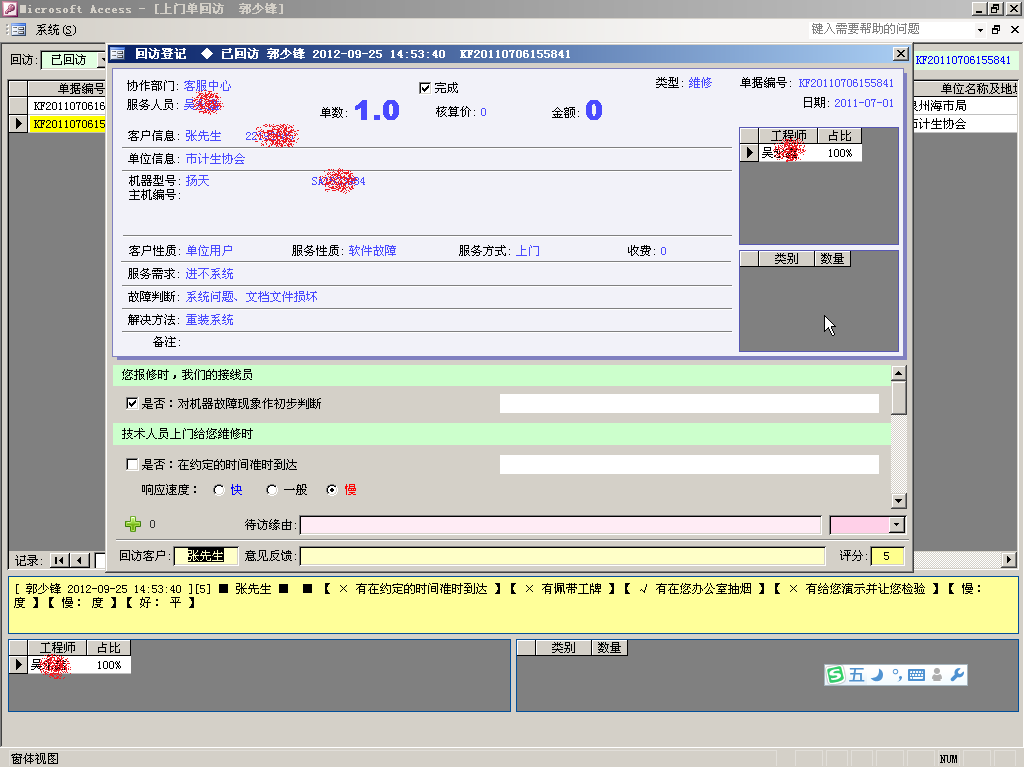Click the Sogou input method S icon
The image size is (1024, 768).
tap(835, 675)
